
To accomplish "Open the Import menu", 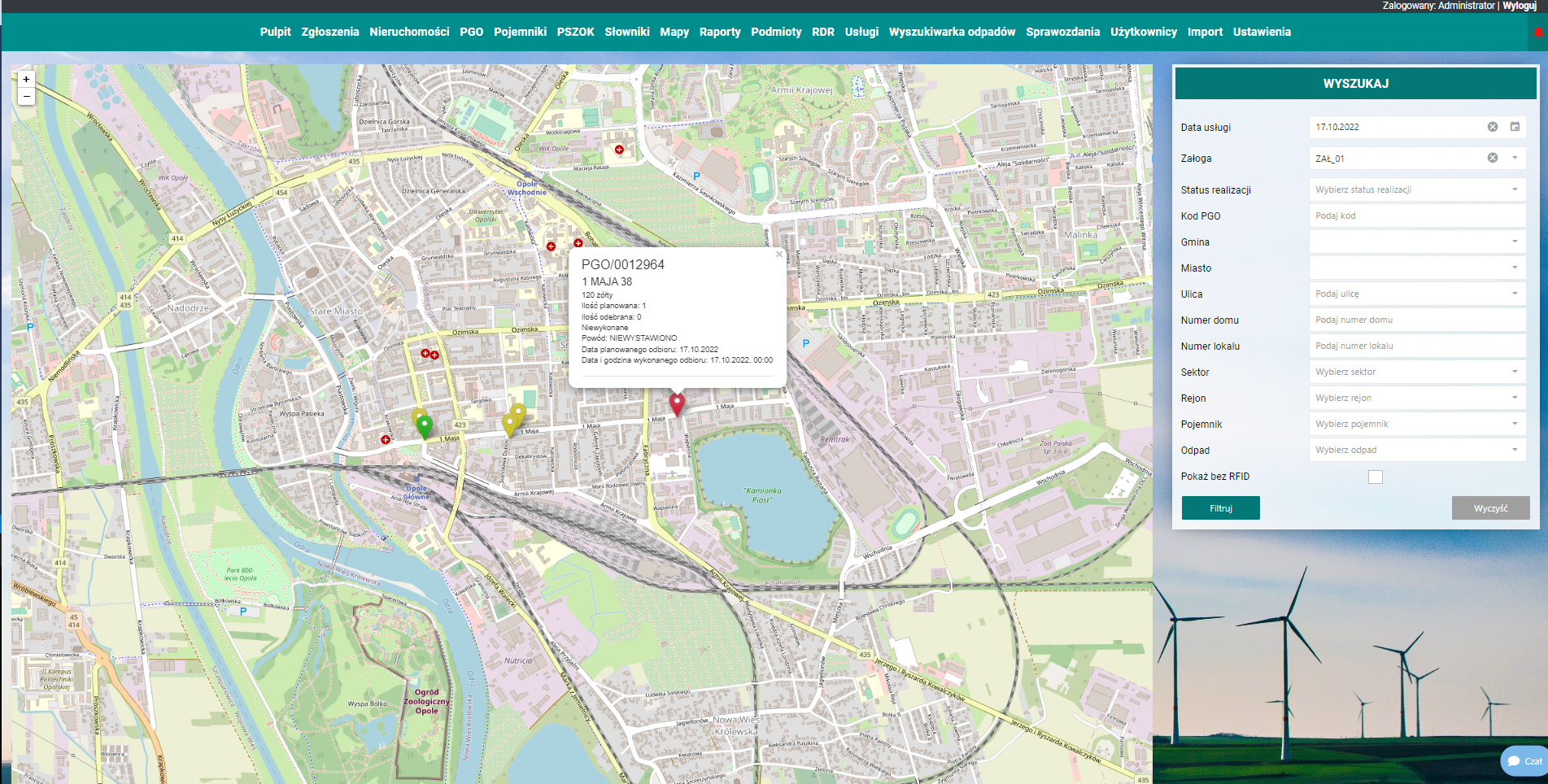I will coord(1205,32).
